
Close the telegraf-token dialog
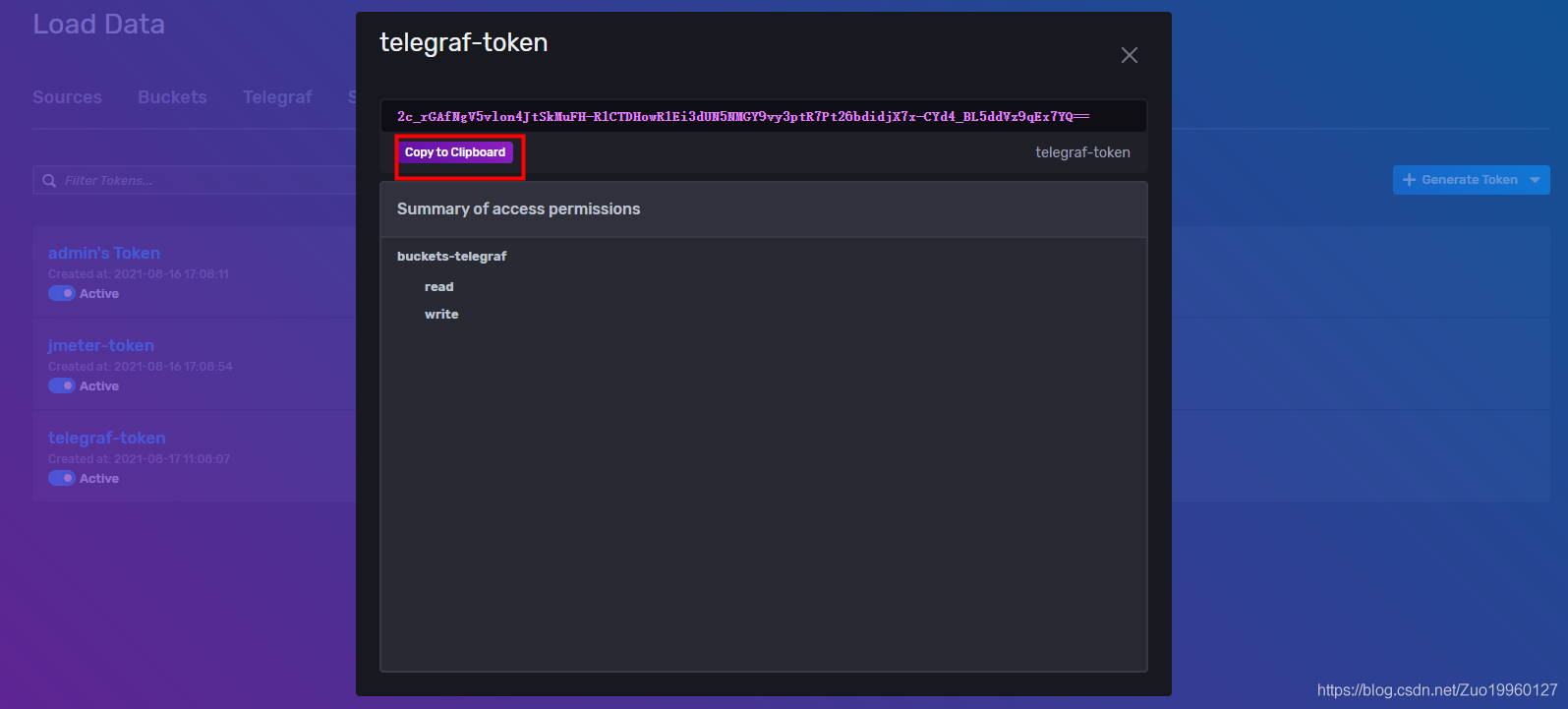point(1130,55)
